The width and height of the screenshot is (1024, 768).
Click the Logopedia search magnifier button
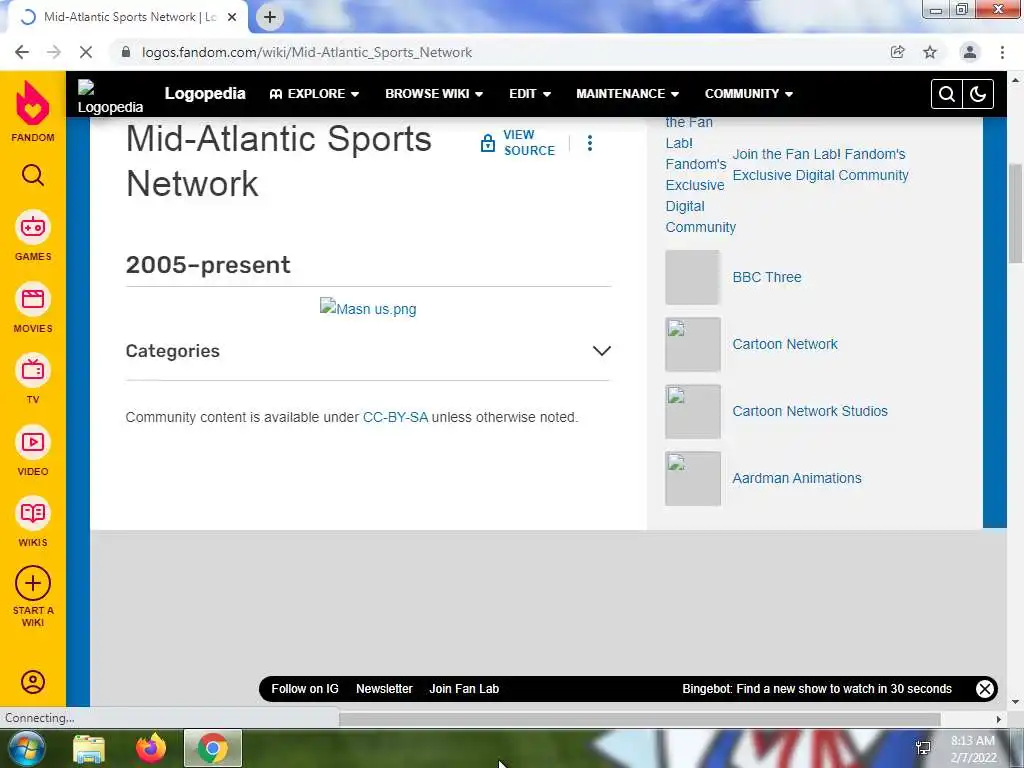tap(947, 94)
